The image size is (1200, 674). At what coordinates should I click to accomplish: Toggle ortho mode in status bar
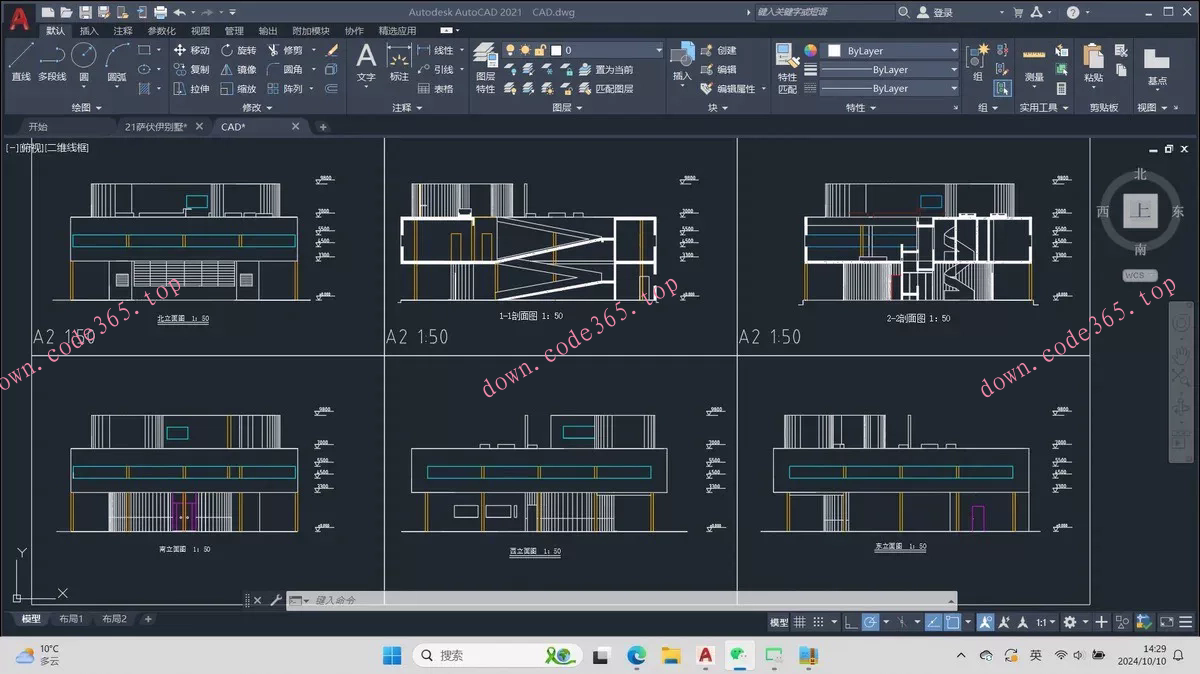tap(850, 622)
